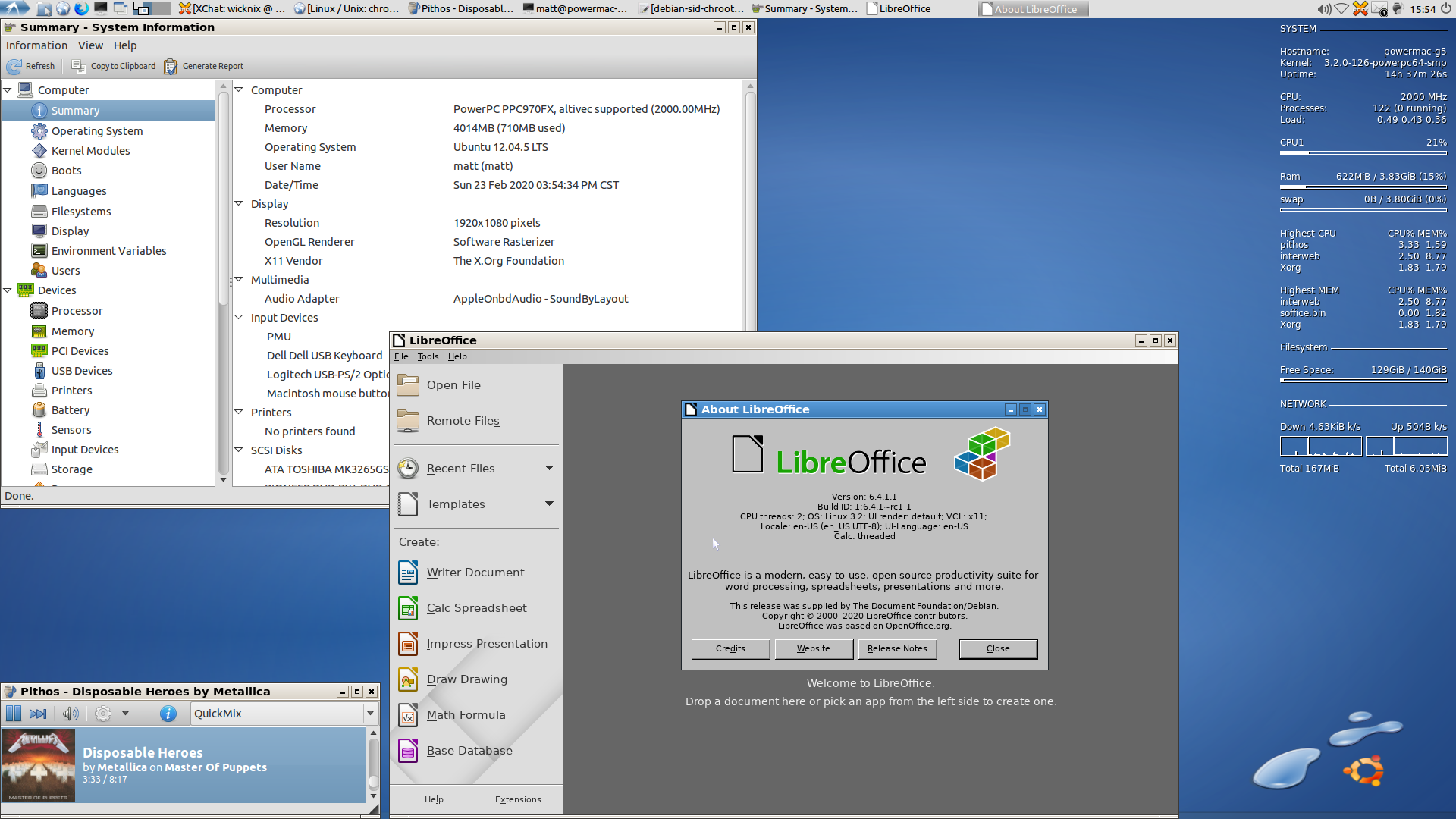Select Printers in the Devices tree
Image resolution: width=1456 pixels, height=819 pixels.
pyautogui.click(x=71, y=391)
